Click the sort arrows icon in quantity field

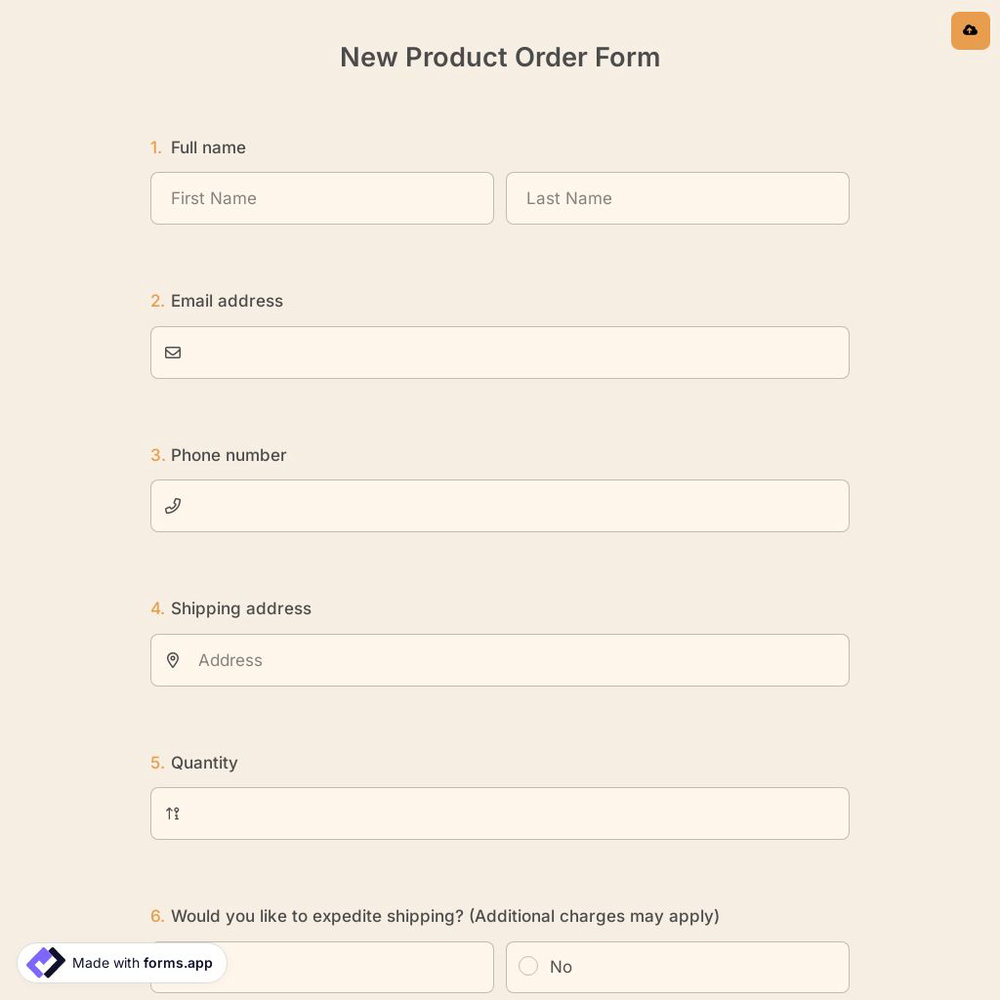pos(172,813)
